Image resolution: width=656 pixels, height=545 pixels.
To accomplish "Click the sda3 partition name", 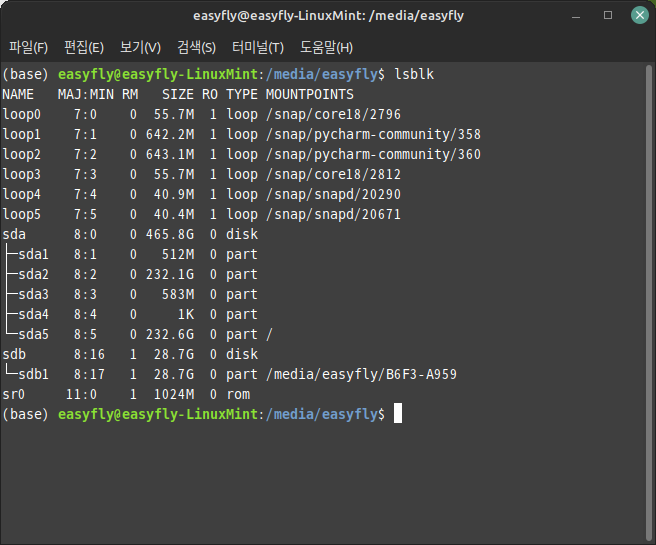I will tap(33, 294).
